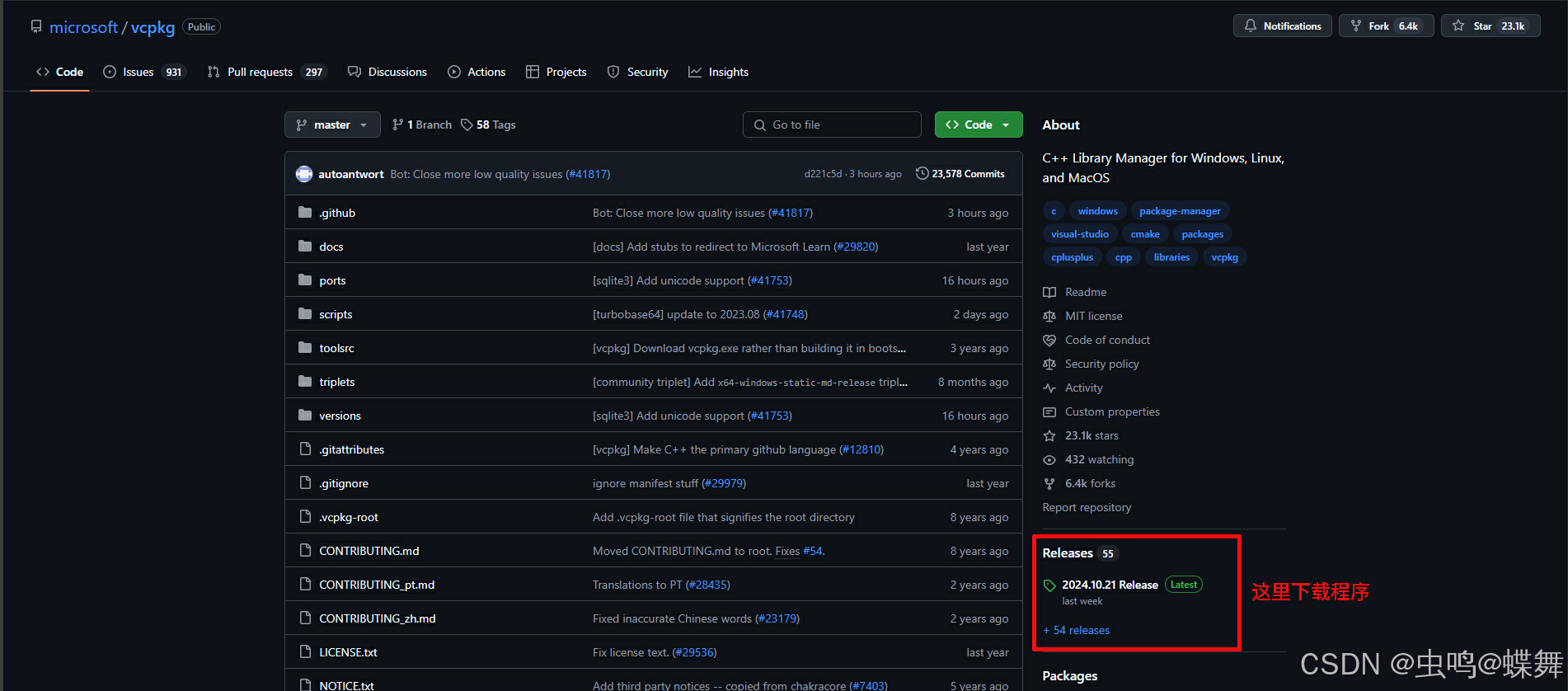
Task: Open the #12810 pull request link
Action: 861,449
